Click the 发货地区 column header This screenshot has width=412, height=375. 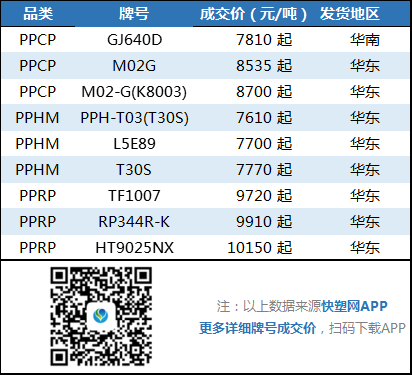click(350, 14)
